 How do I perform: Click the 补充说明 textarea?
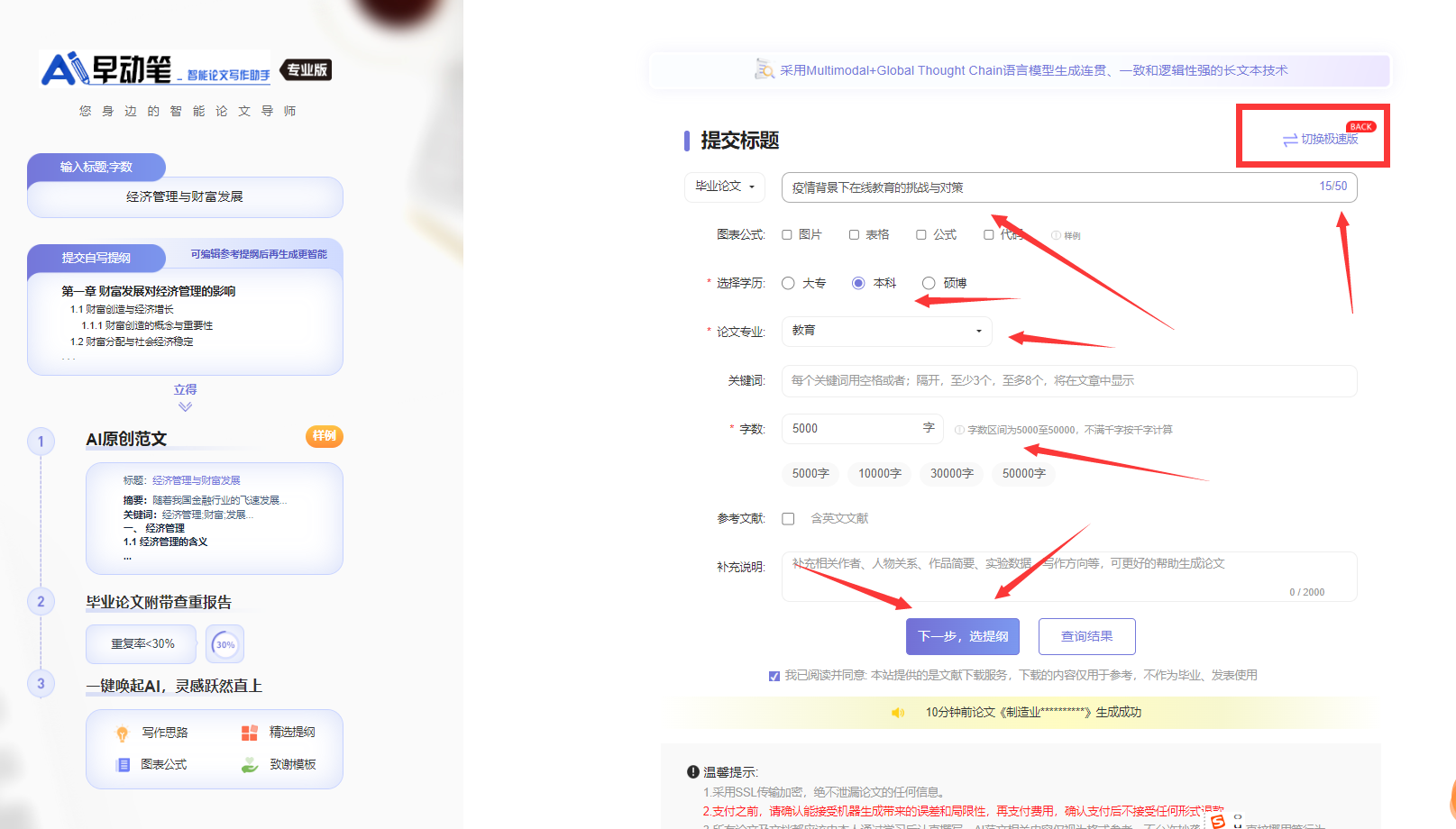[1069, 577]
